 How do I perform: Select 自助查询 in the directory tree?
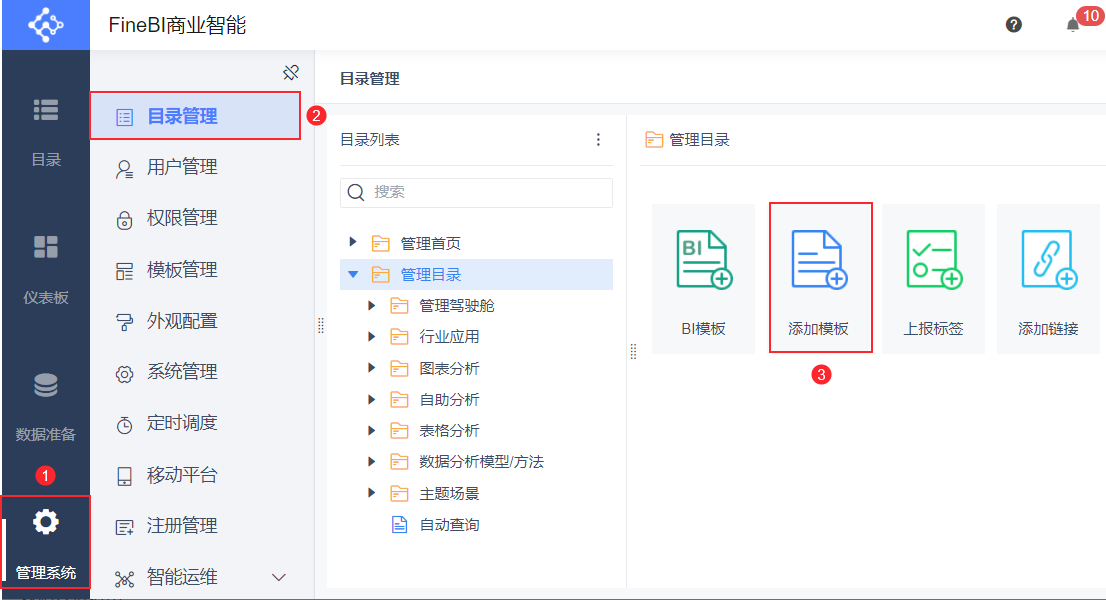point(449,524)
